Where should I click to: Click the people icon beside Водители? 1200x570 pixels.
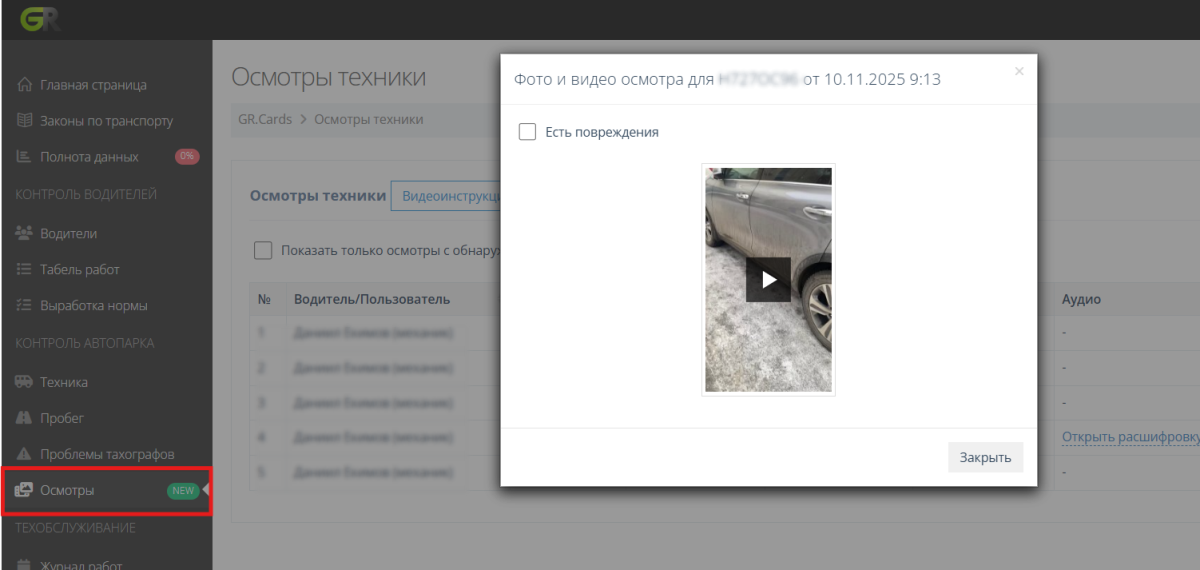pos(25,233)
